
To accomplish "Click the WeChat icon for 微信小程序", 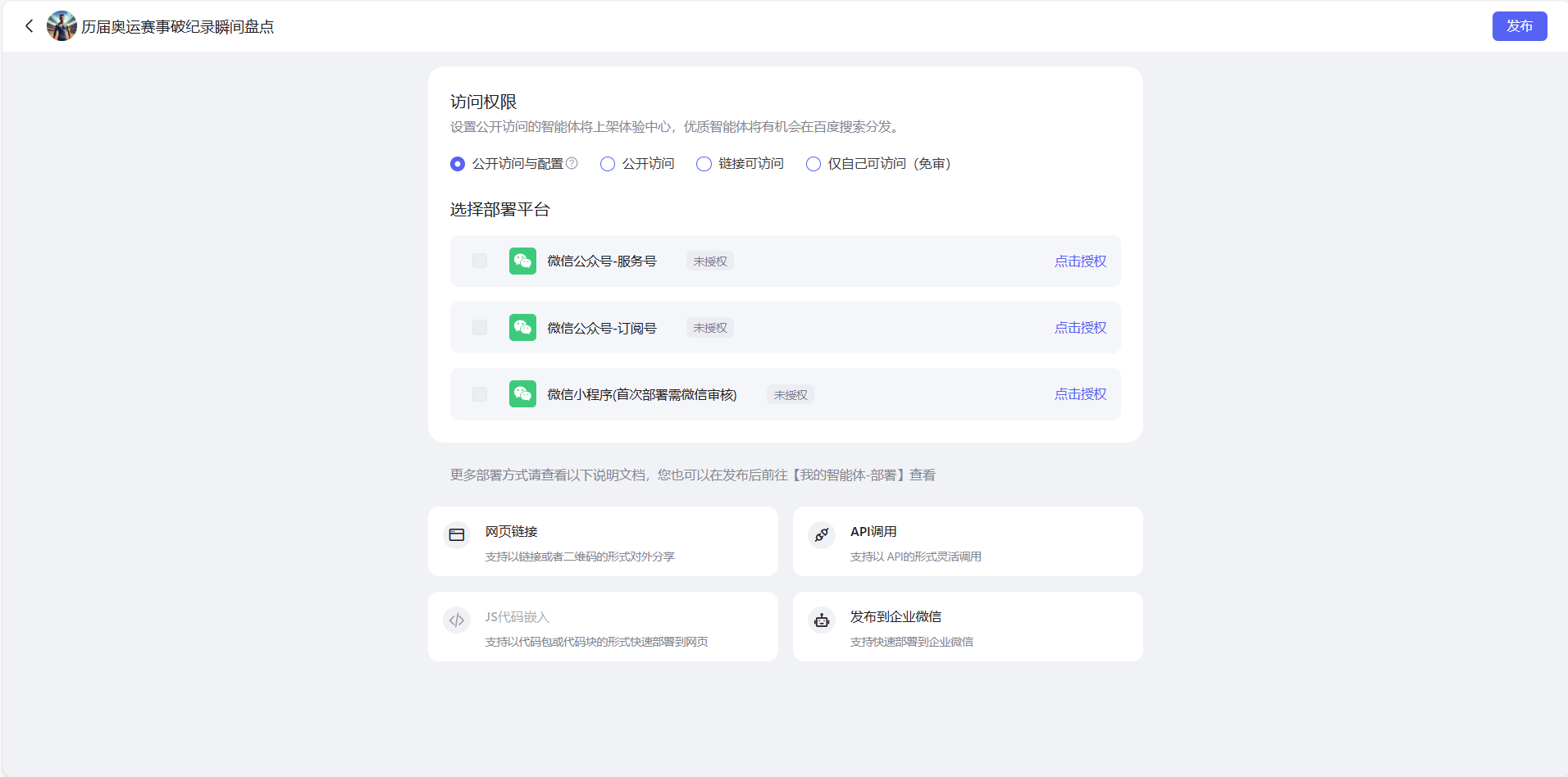I will 522,393.
